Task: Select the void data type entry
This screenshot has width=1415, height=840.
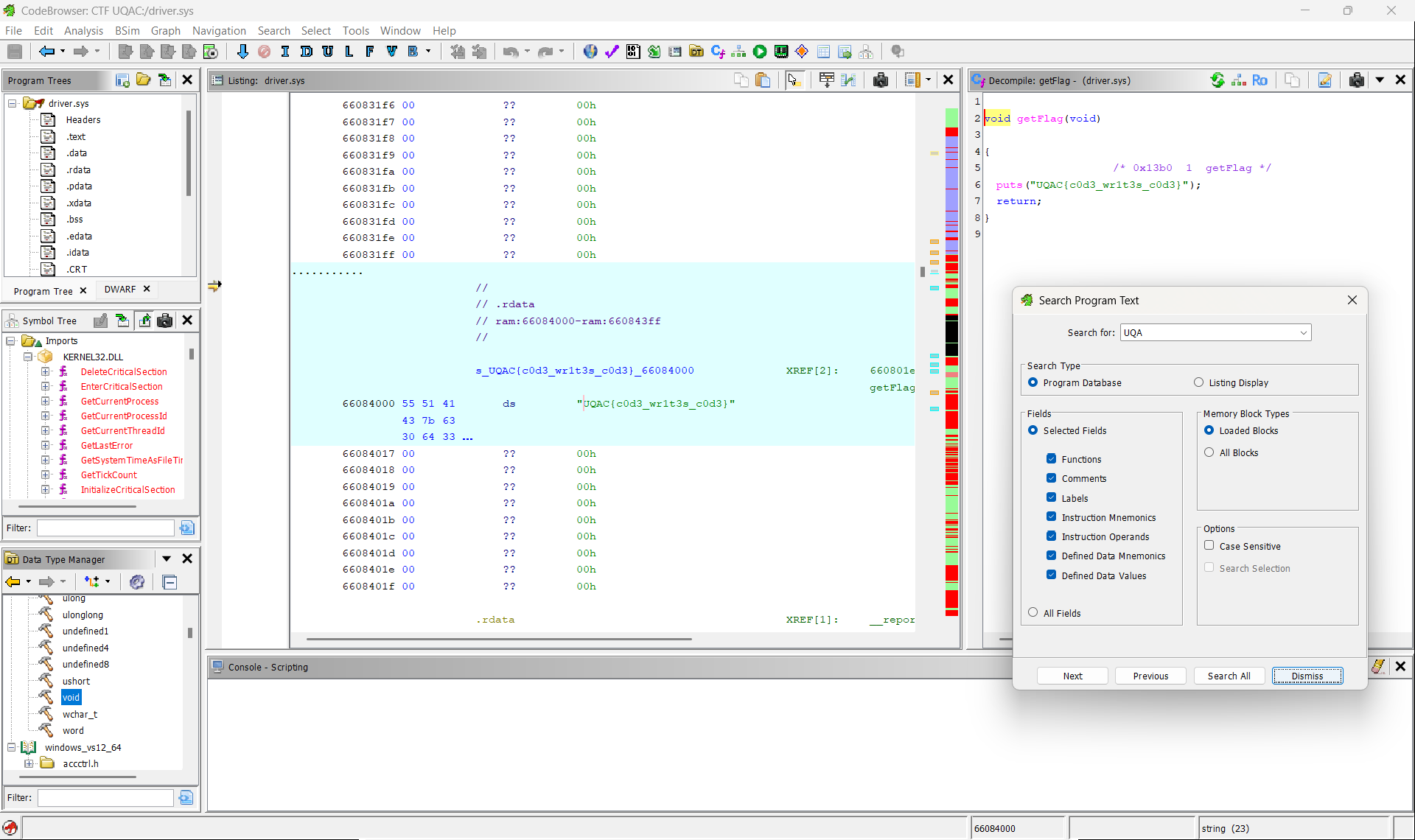Action: pyautogui.click(x=71, y=697)
